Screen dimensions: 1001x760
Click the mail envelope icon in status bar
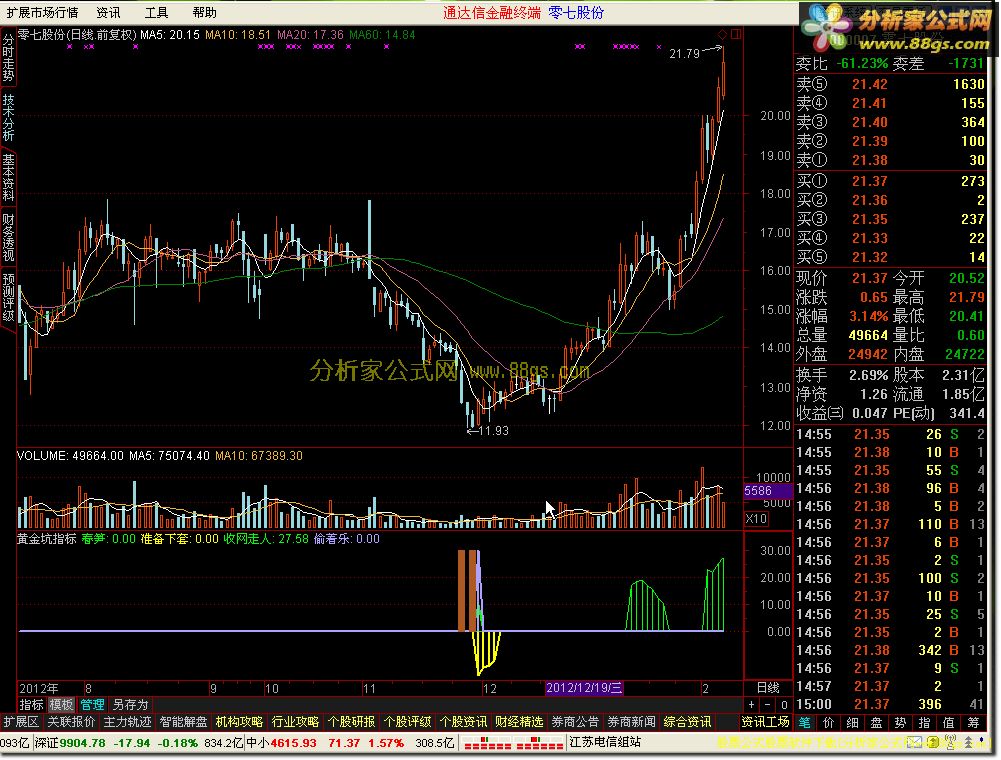coord(915,743)
